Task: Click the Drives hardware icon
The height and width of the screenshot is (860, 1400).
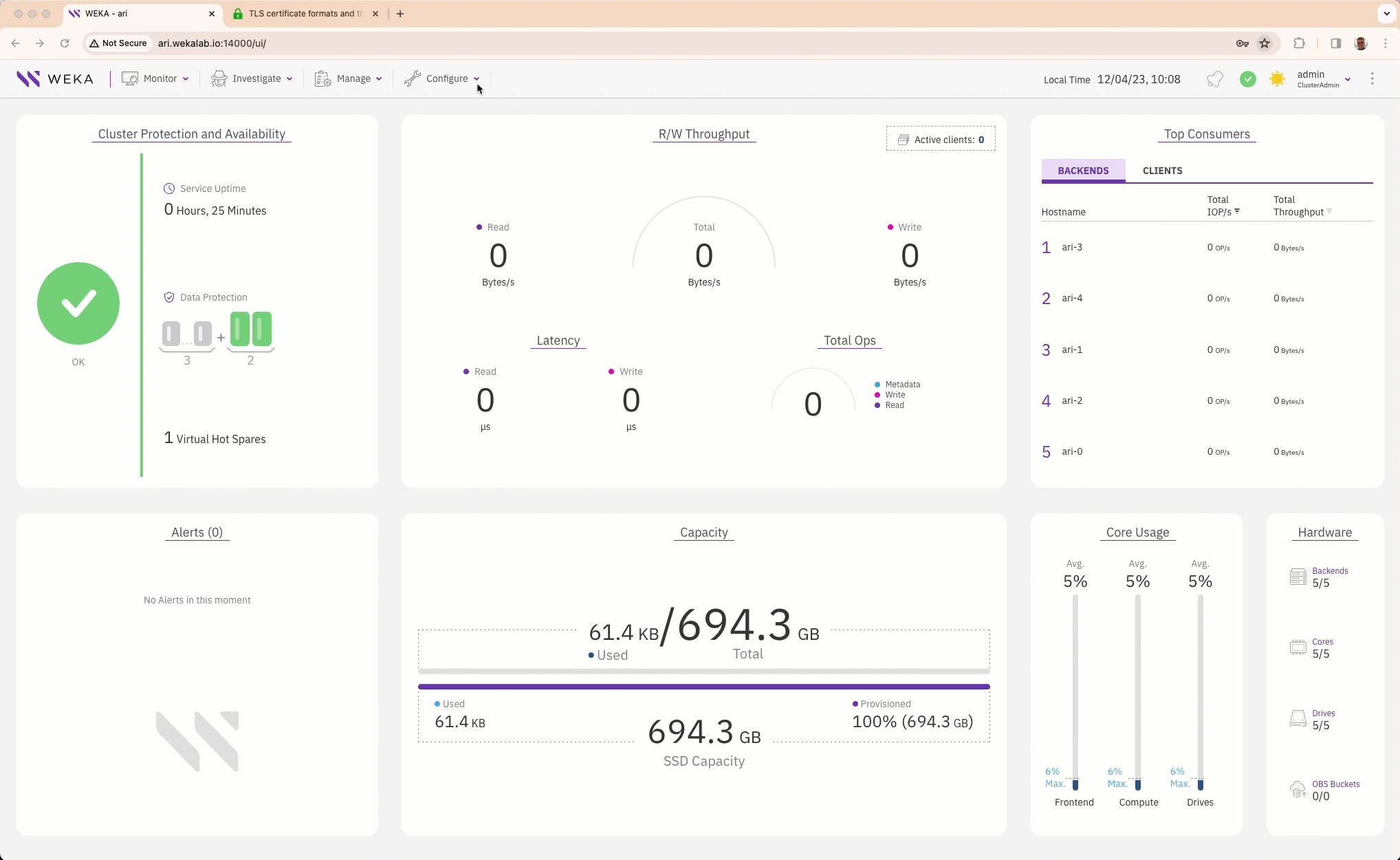Action: click(x=1298, y=719)
